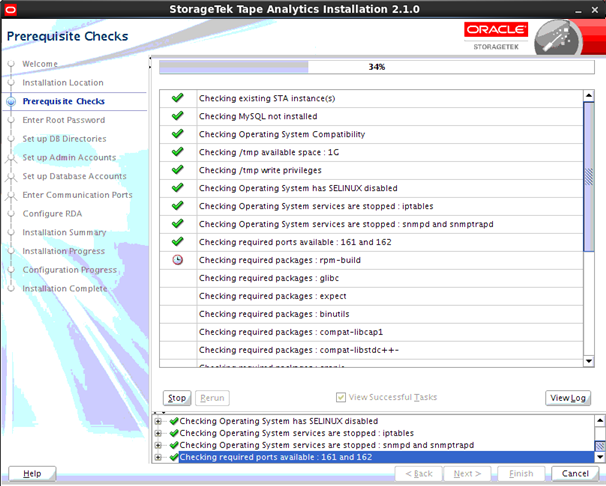Open Help
The width and height of the screenshot is (606, 486).
[x=32, y=474]
